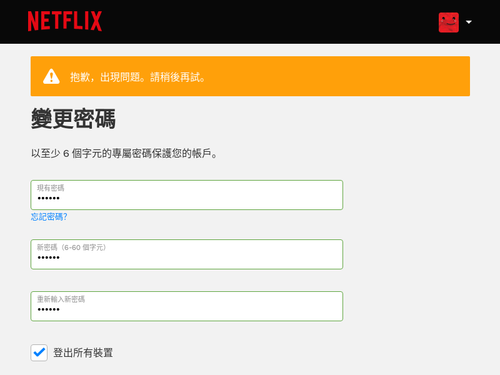
Task: Click the text 以至少 6 個字元的專屬密碼保護您的帳戶。
Action: click(124, 154)
